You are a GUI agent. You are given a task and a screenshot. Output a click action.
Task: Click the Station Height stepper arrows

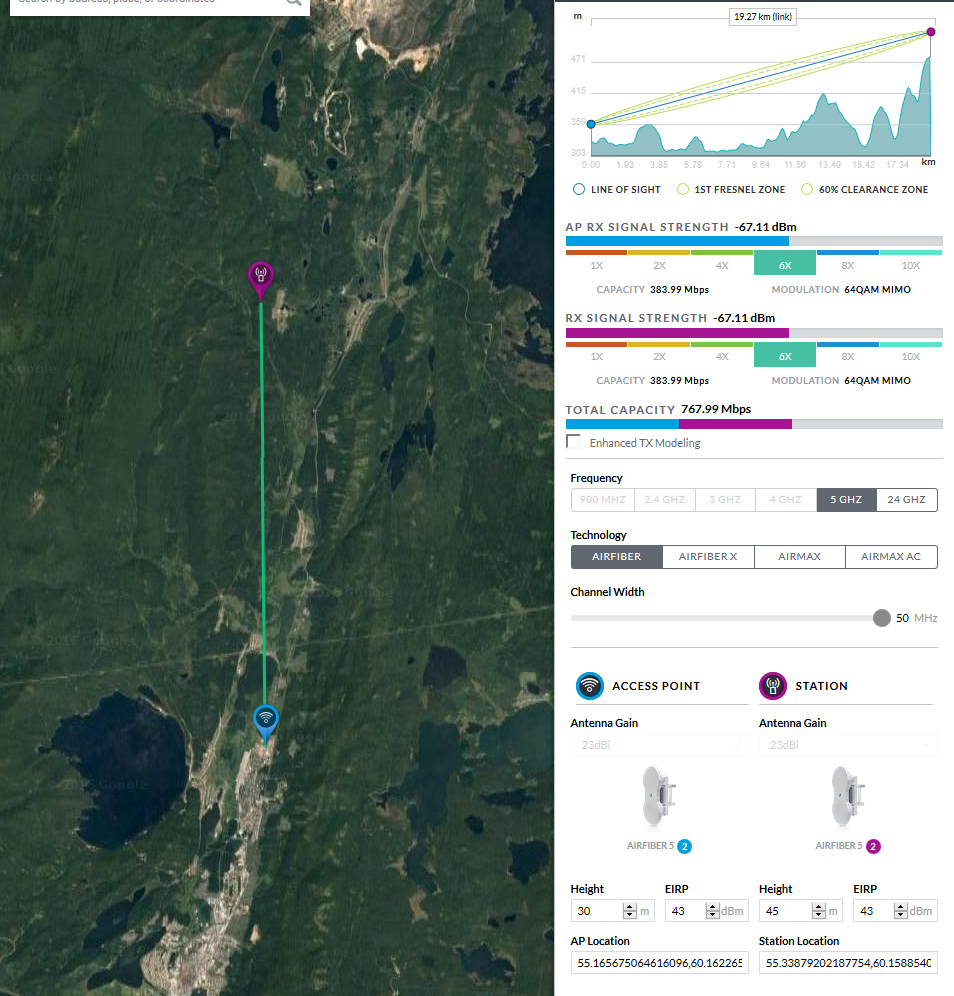[819, 911]
